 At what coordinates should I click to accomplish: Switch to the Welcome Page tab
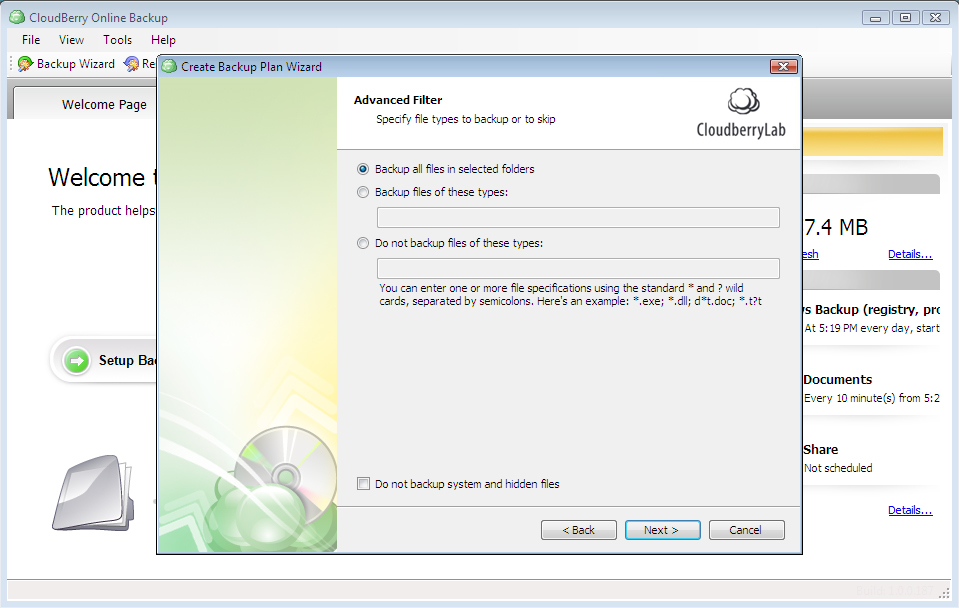point(103,103)
